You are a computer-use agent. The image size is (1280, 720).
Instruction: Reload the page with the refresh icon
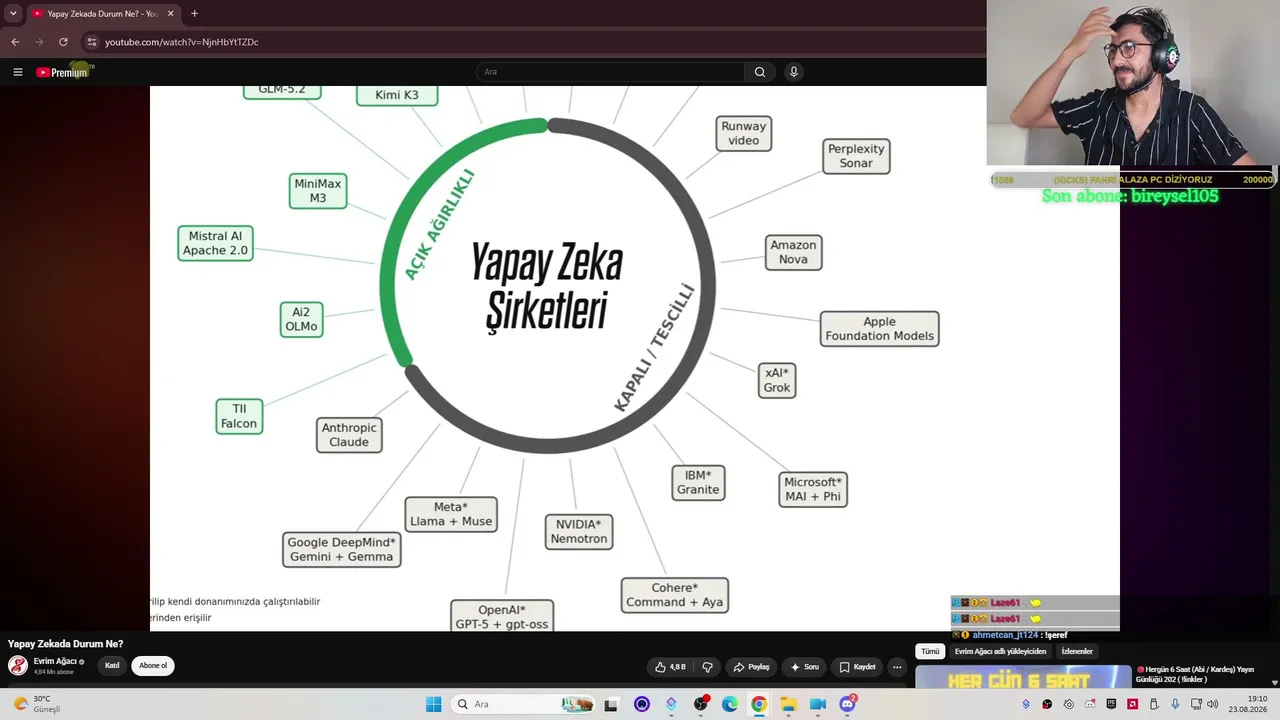point(63,42)
